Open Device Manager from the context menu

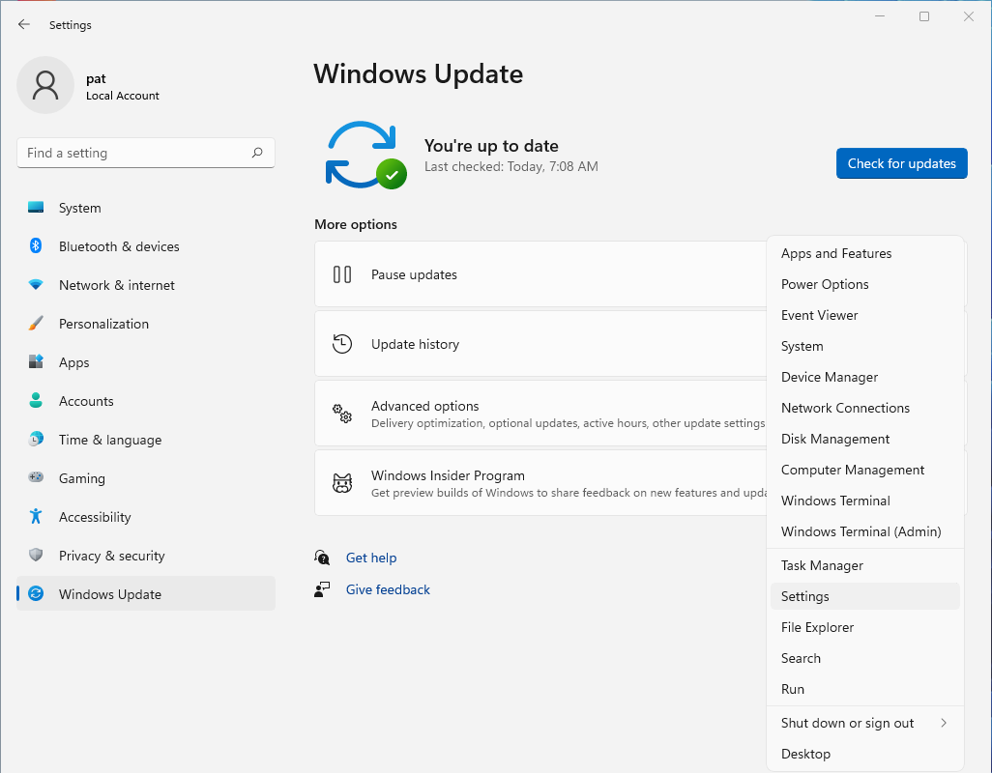[827, 377]
